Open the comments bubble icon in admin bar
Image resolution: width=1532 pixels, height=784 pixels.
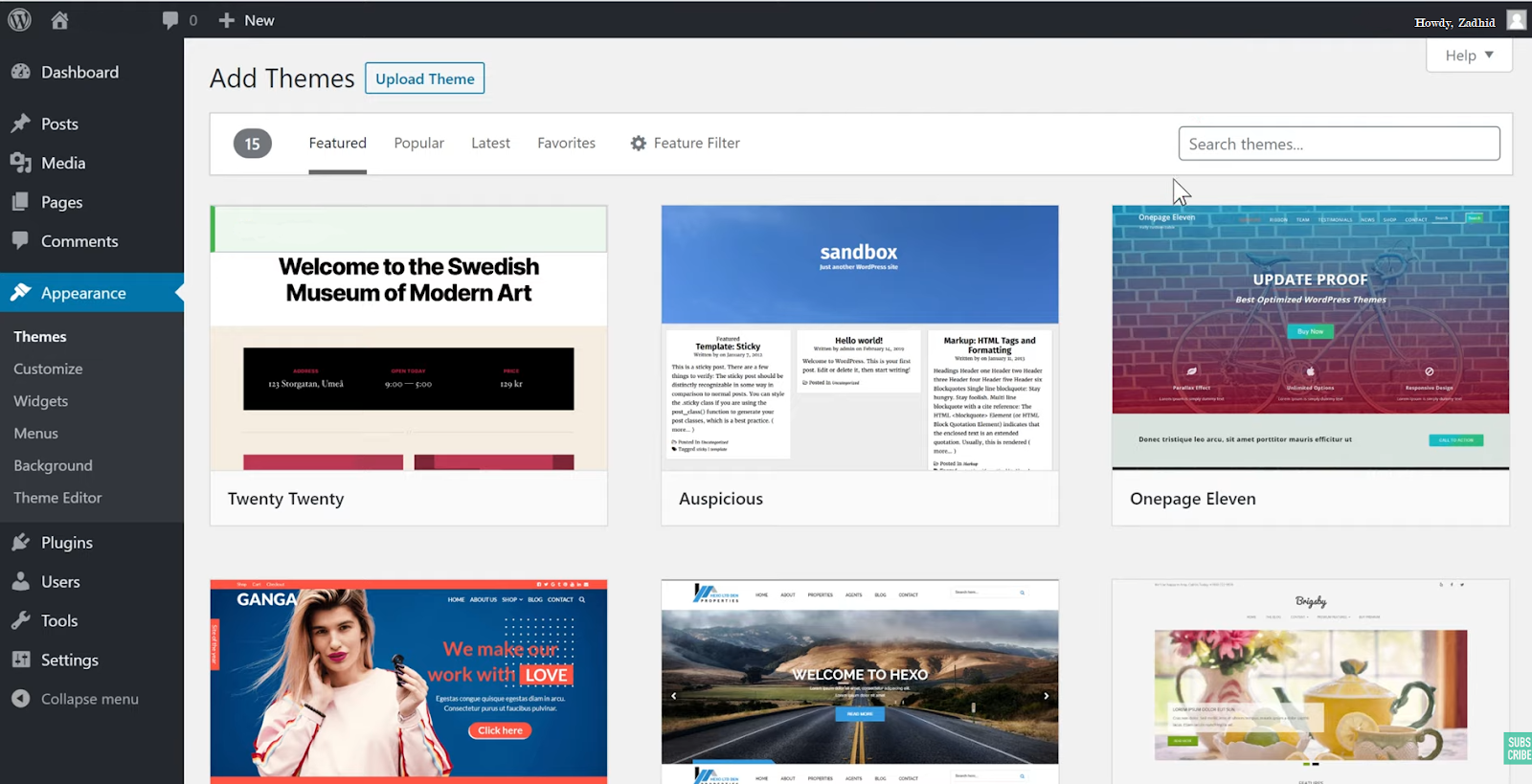(170, 20)
